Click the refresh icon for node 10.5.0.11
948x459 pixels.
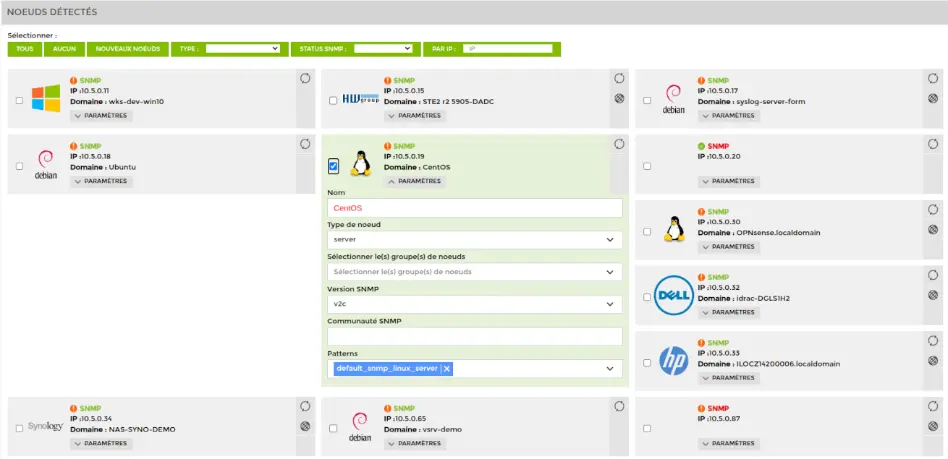click(x=304, y=78)
